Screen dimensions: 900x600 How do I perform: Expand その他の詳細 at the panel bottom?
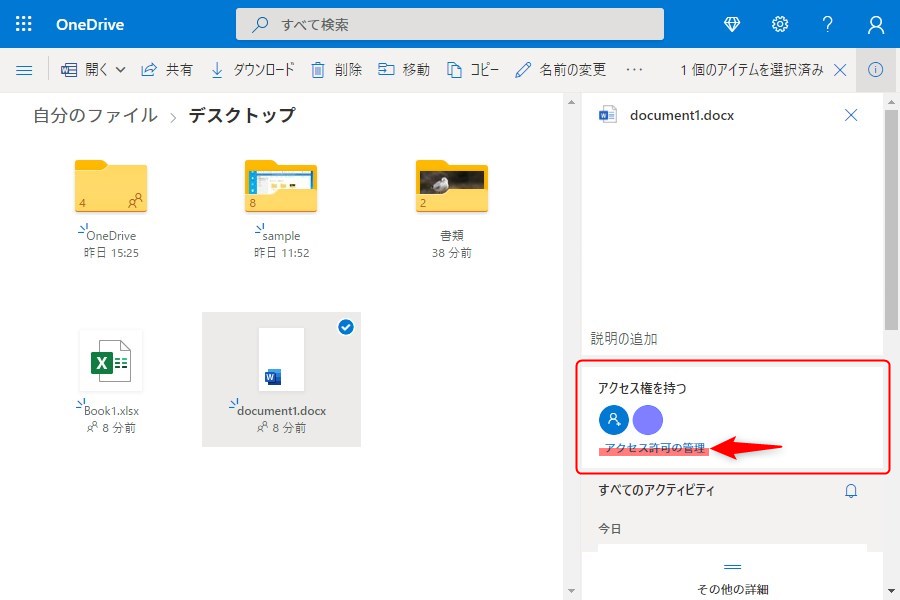click(x=732, y=580)
